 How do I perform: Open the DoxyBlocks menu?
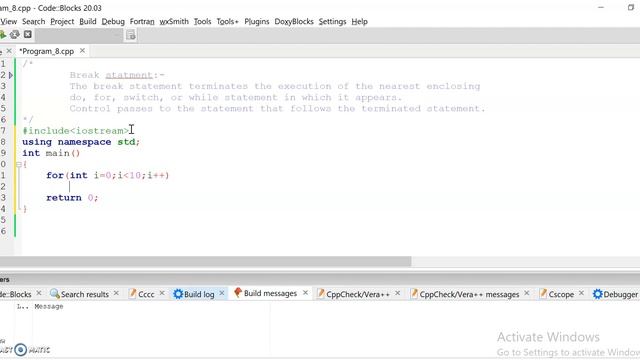[294, 22]
